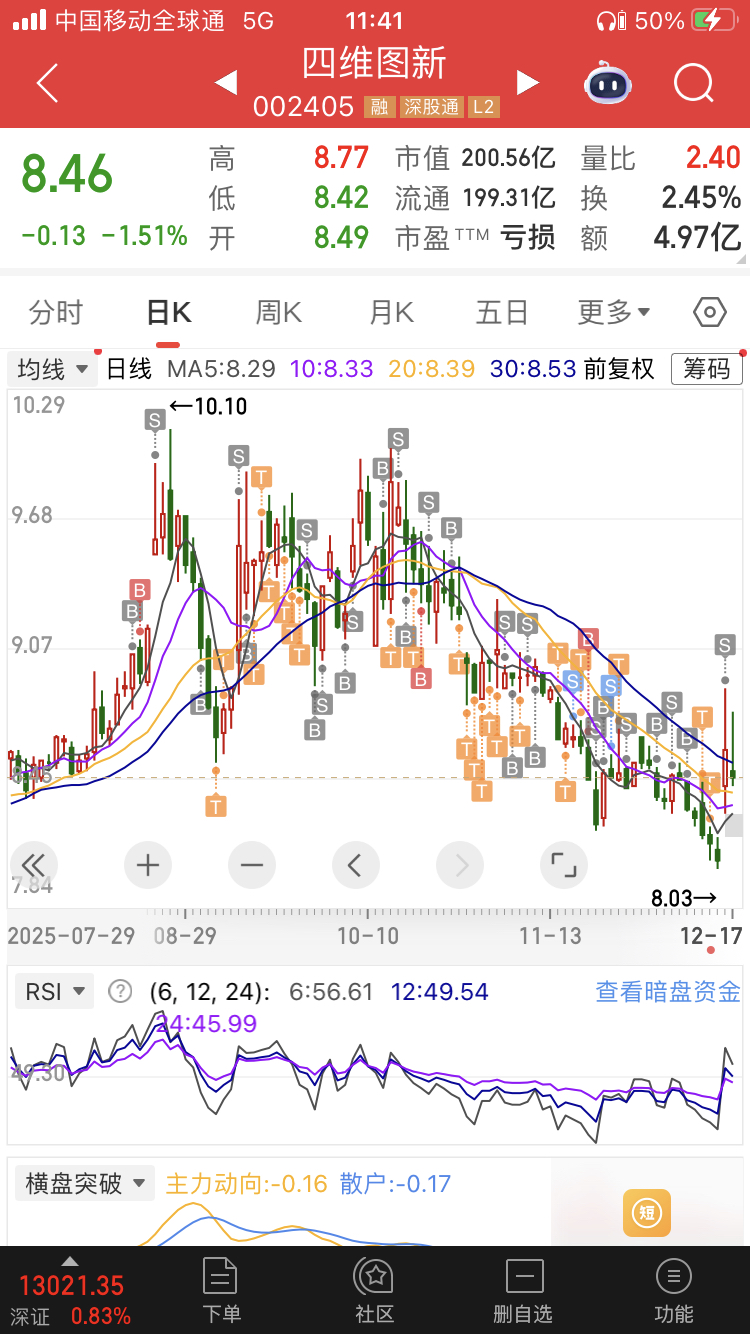Expand the RSI indicator dropdown
This screenshot has height=1334, width=750.
[55, 992]
